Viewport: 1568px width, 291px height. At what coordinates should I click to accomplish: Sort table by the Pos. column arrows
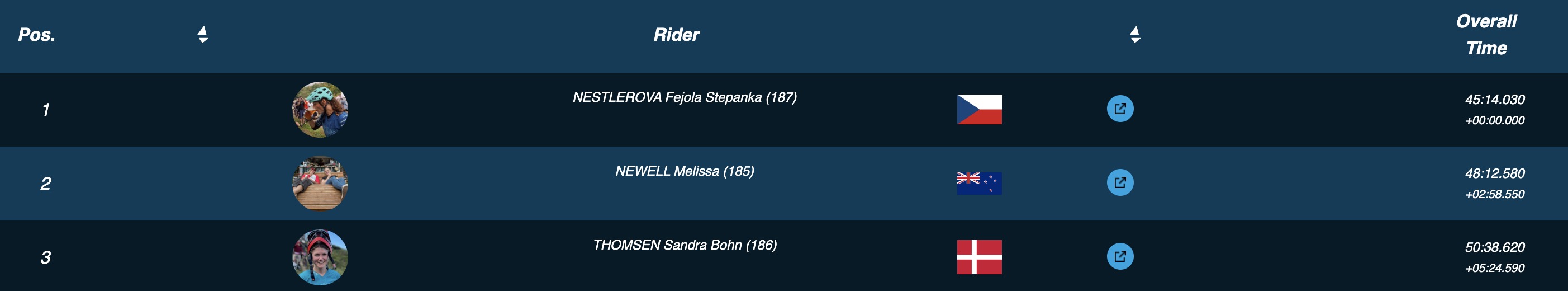(x=203, y=35)
